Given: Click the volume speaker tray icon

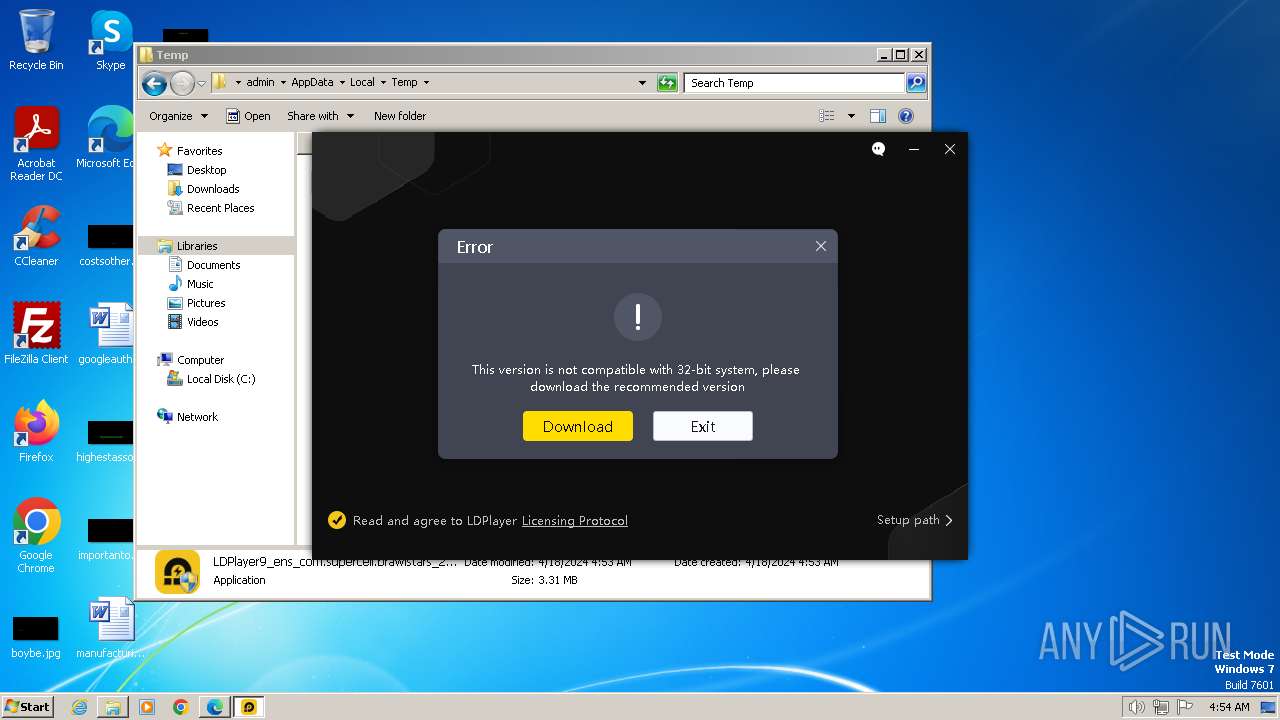Looking at the screenshot, I should point(1136,707).
